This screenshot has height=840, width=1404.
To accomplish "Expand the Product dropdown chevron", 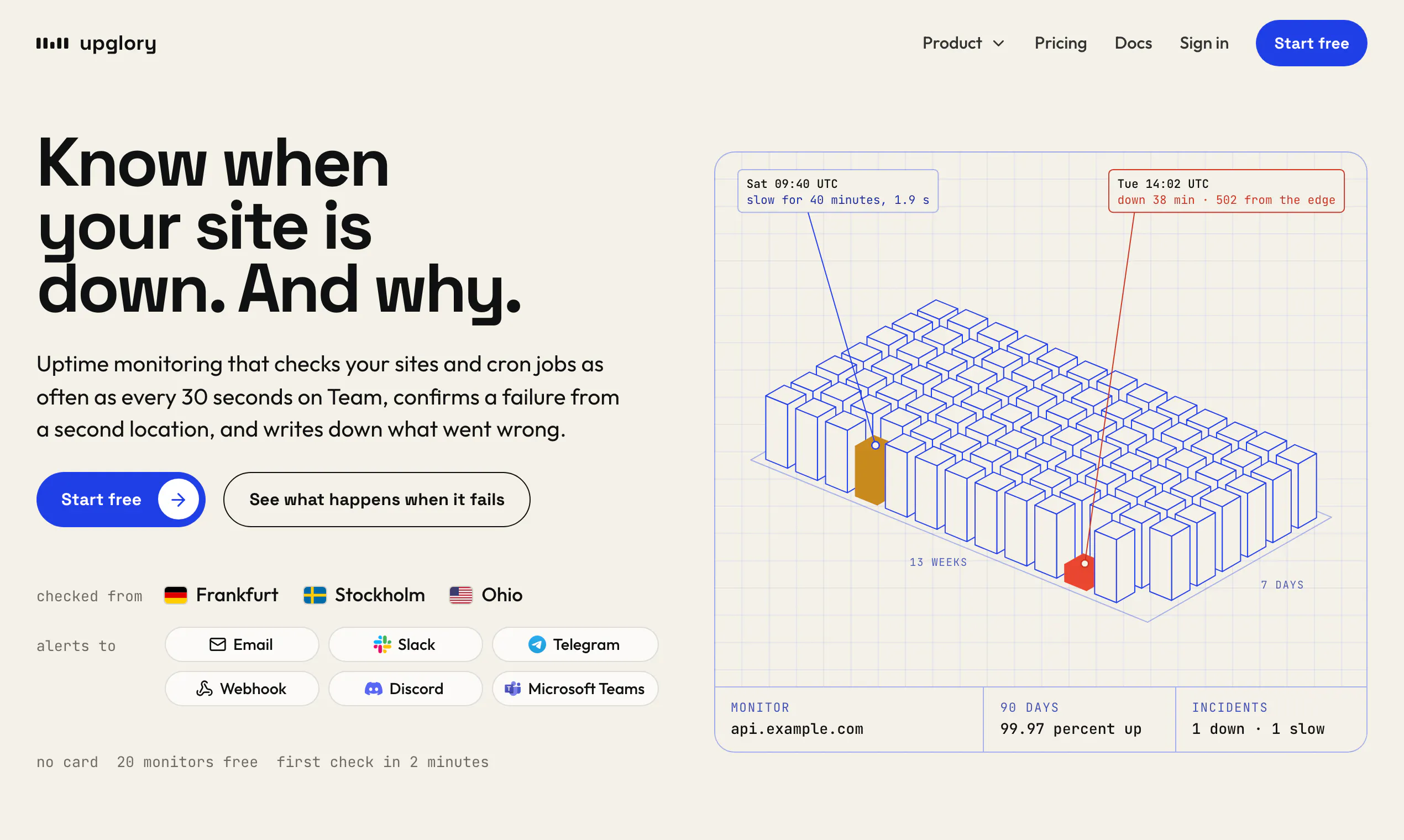I will (x=999, y=44).
